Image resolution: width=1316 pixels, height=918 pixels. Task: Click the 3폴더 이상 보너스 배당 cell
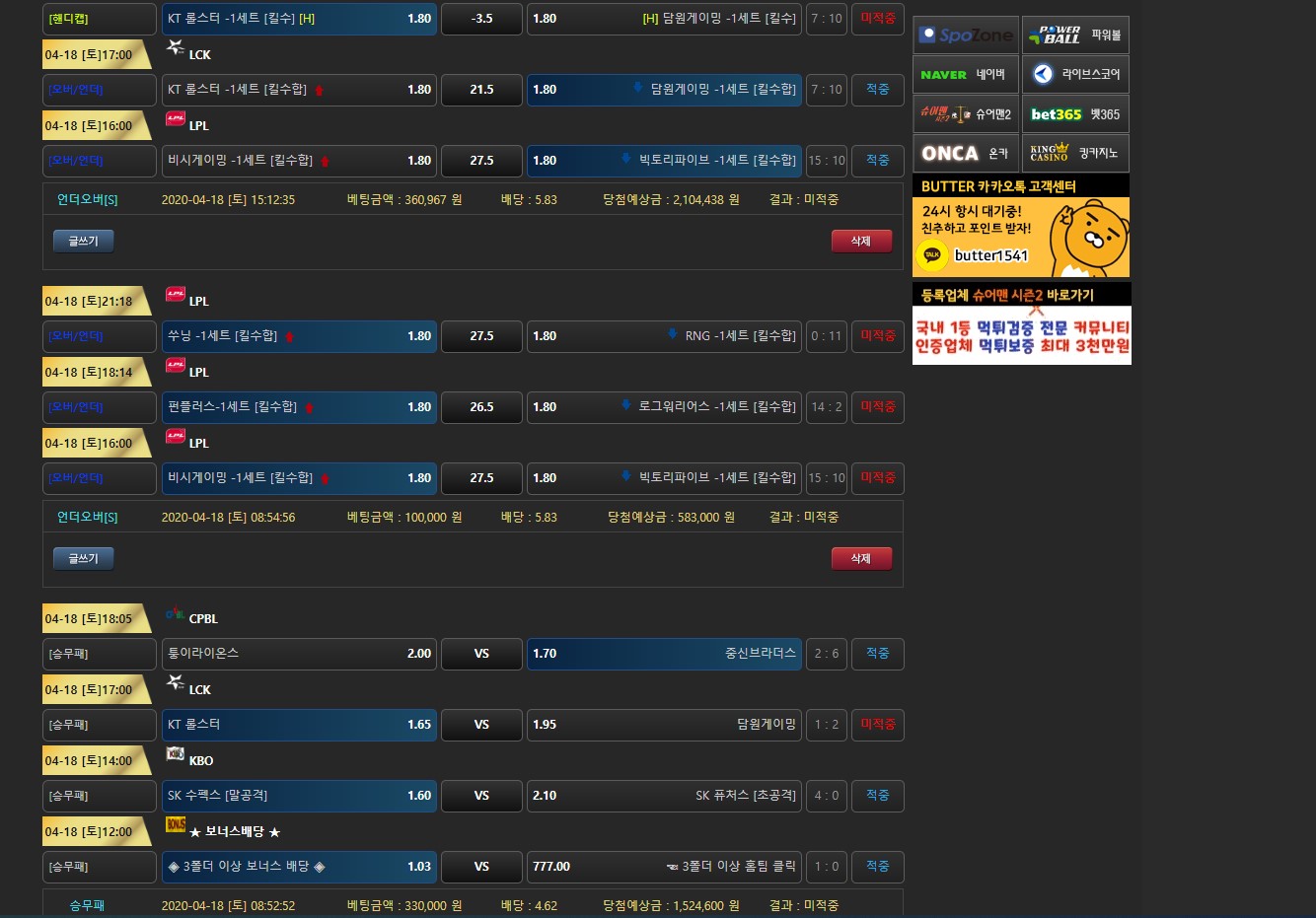coord(299,867)
